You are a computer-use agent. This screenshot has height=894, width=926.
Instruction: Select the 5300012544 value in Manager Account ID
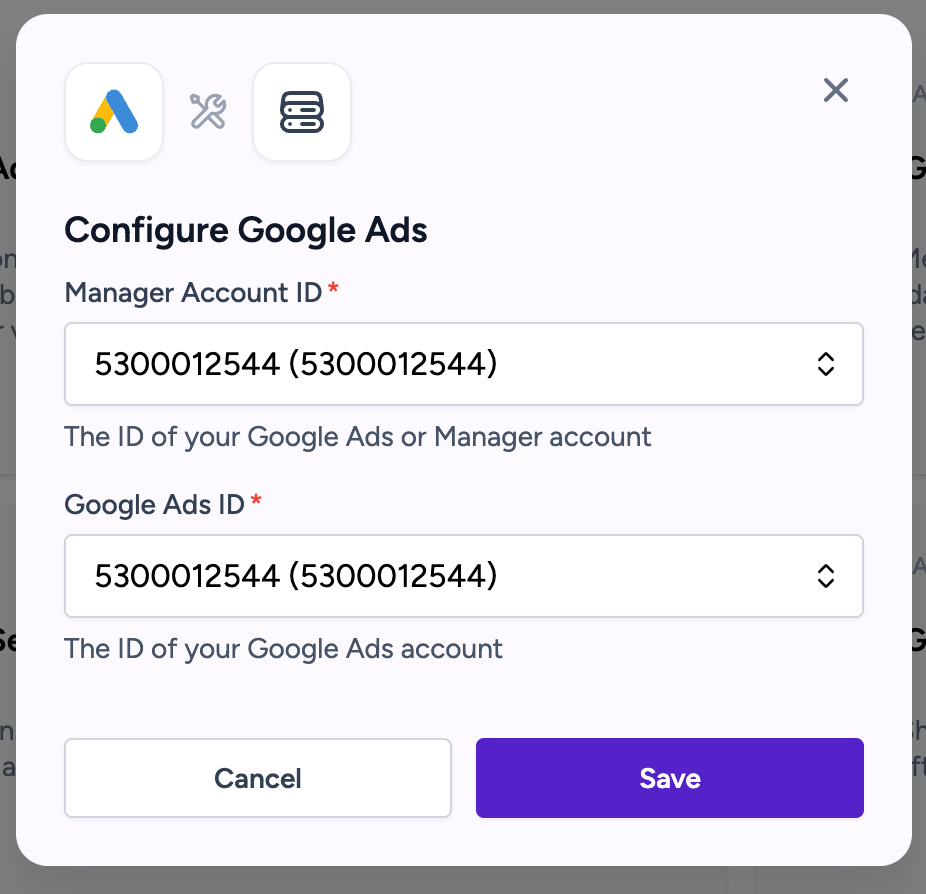pos(295,364)
